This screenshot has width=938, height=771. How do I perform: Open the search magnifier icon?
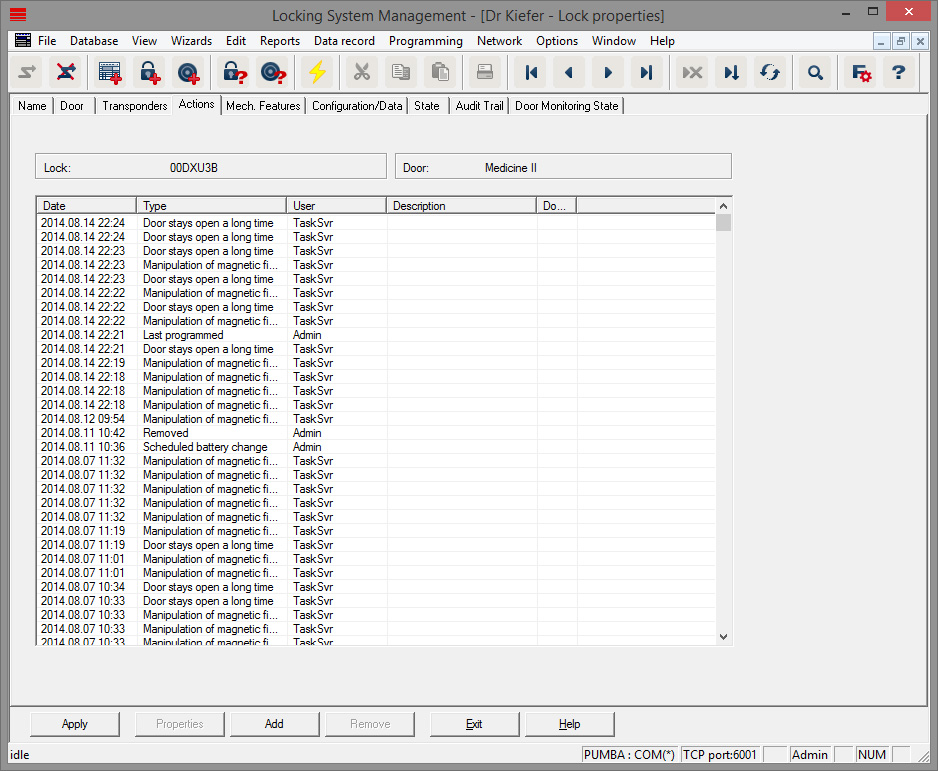click(814, 72)
